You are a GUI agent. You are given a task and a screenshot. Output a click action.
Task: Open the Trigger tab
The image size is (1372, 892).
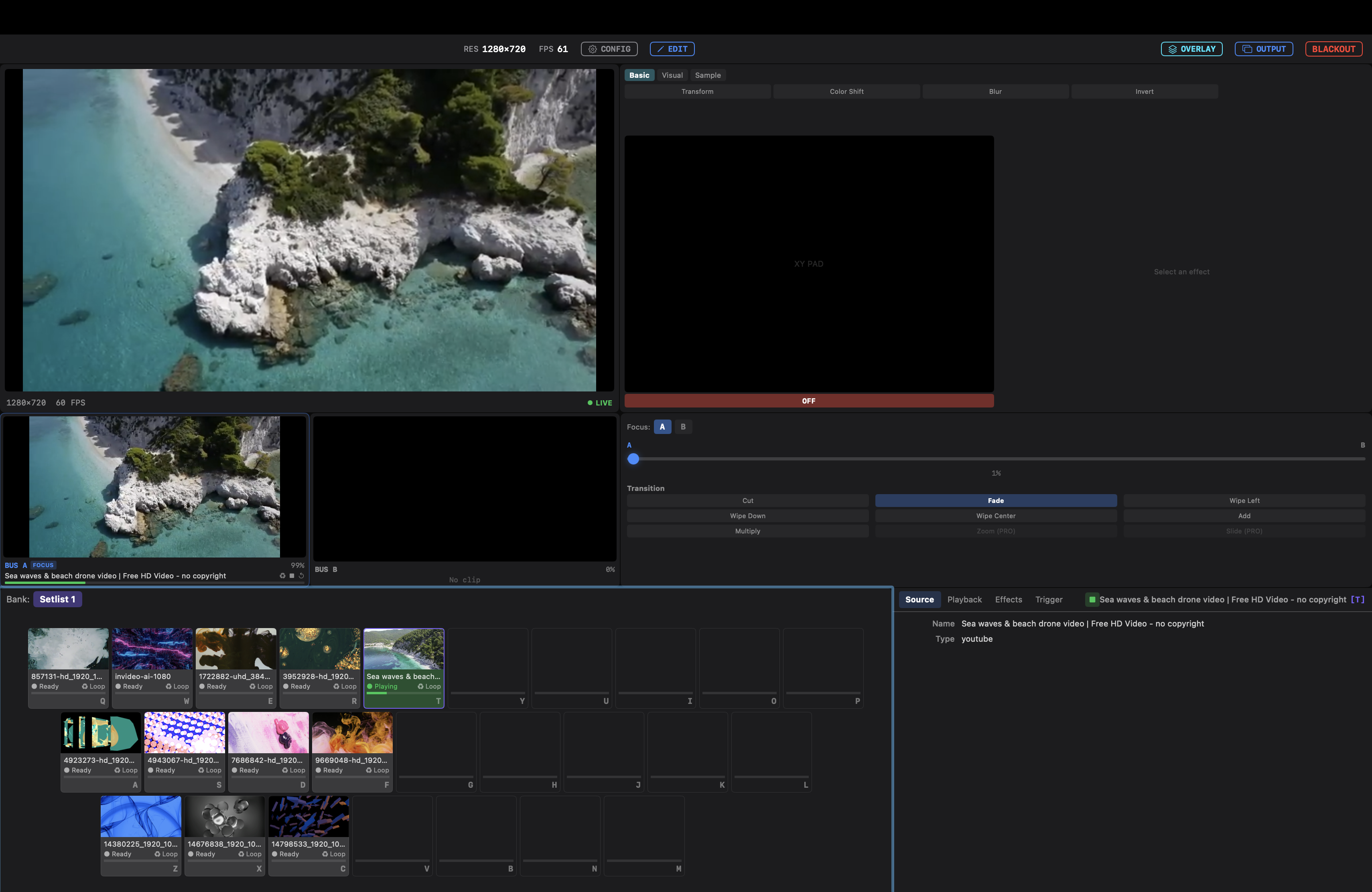[1049, 599]
